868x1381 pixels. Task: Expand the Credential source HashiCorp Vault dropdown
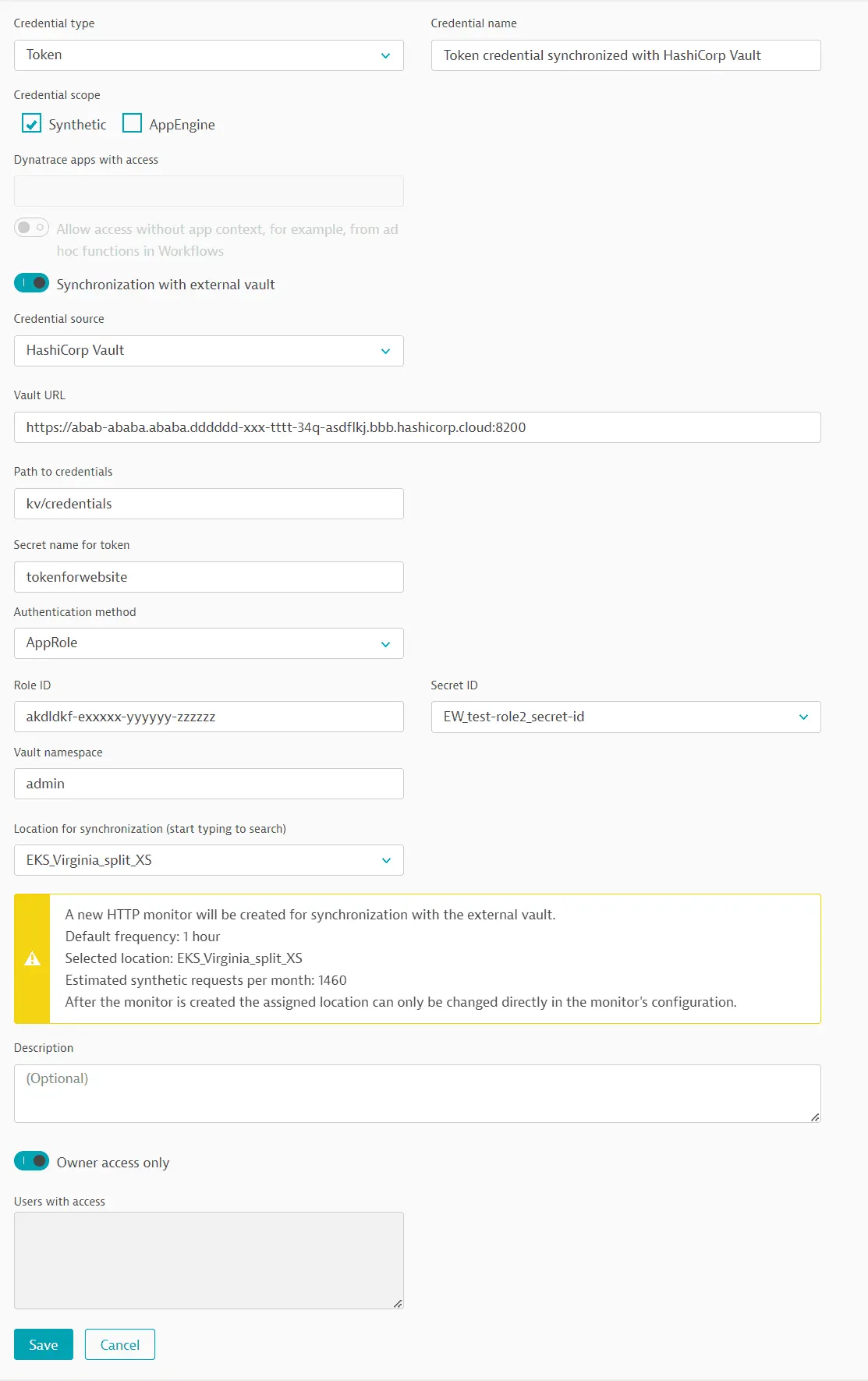(x=208, y=351)
